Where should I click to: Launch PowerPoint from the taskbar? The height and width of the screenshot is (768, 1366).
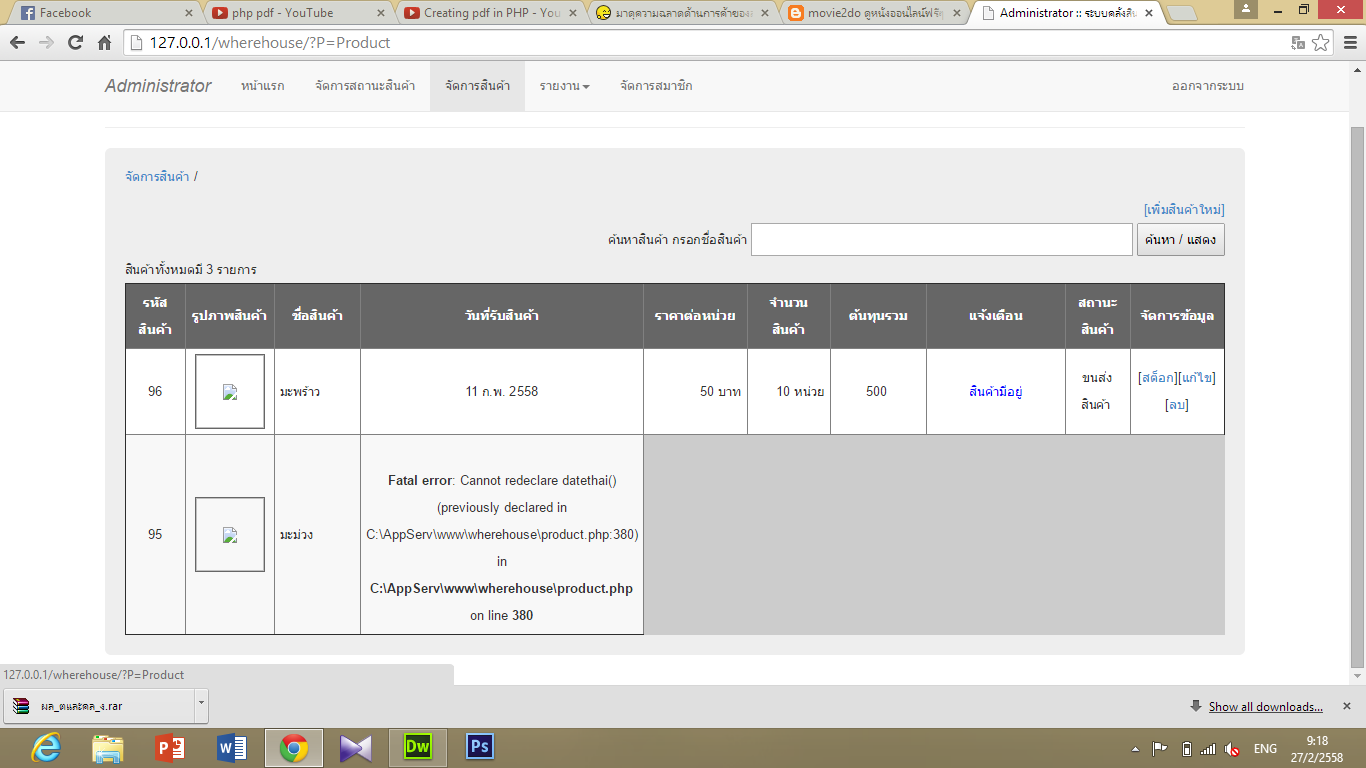170,747
